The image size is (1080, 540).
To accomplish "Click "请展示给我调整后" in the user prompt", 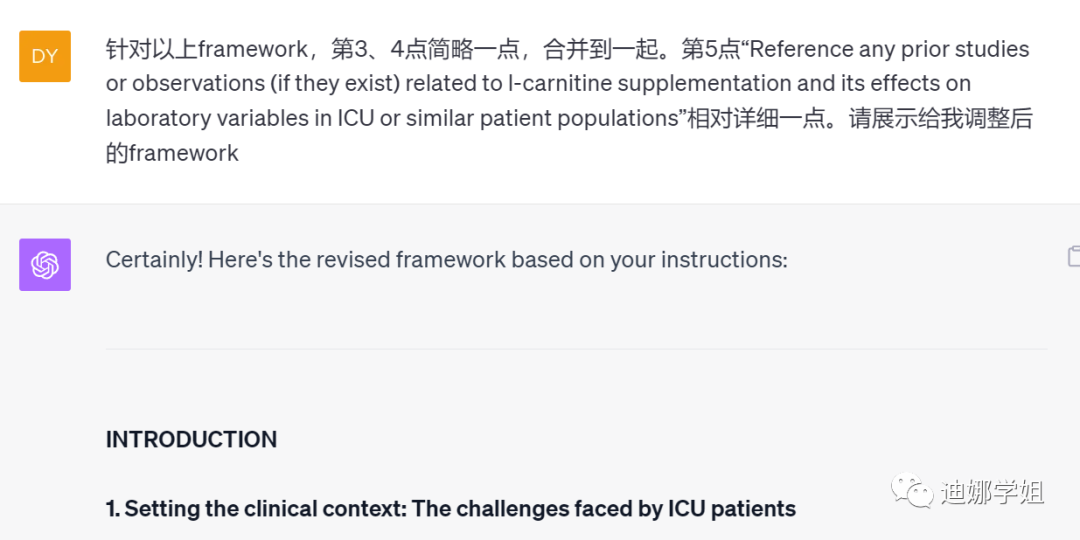I will pos(940,118).
